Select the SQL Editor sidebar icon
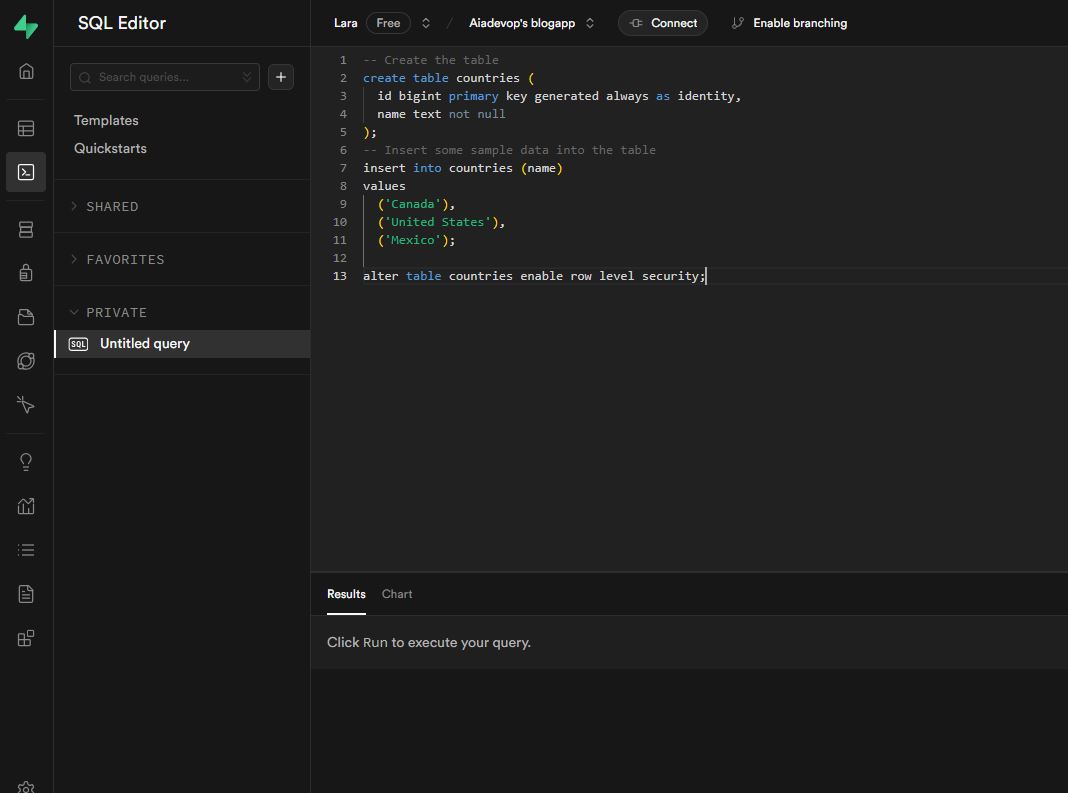Viewport: 1068px width, 793px height. pos(26,172)
